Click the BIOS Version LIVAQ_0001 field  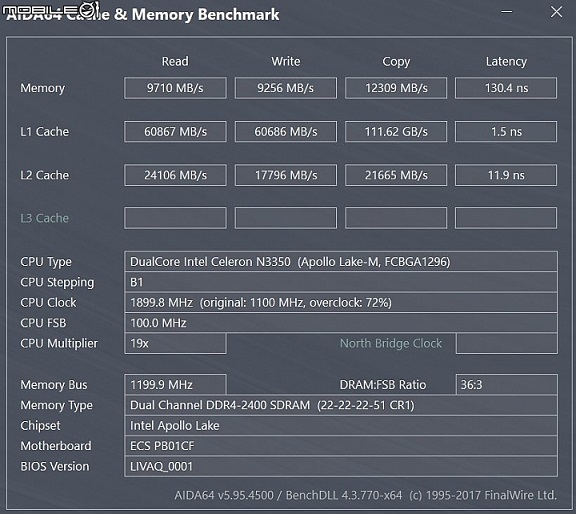341,467
